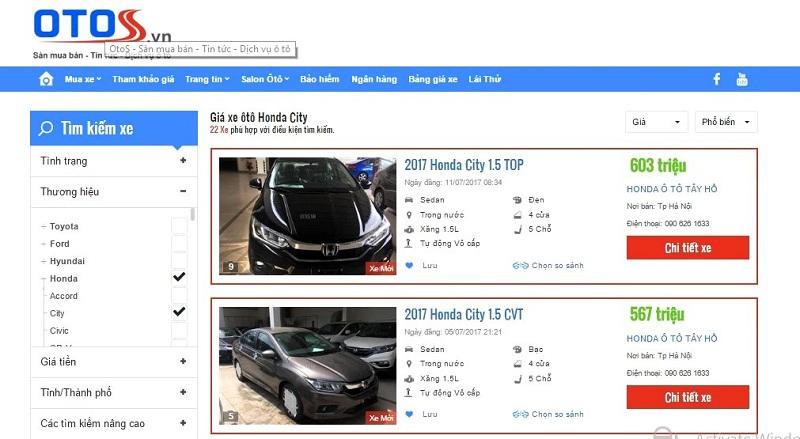Screen dimensions: 800x439
Task: Click the home icon in navigation bar
Action: point(46,79)
